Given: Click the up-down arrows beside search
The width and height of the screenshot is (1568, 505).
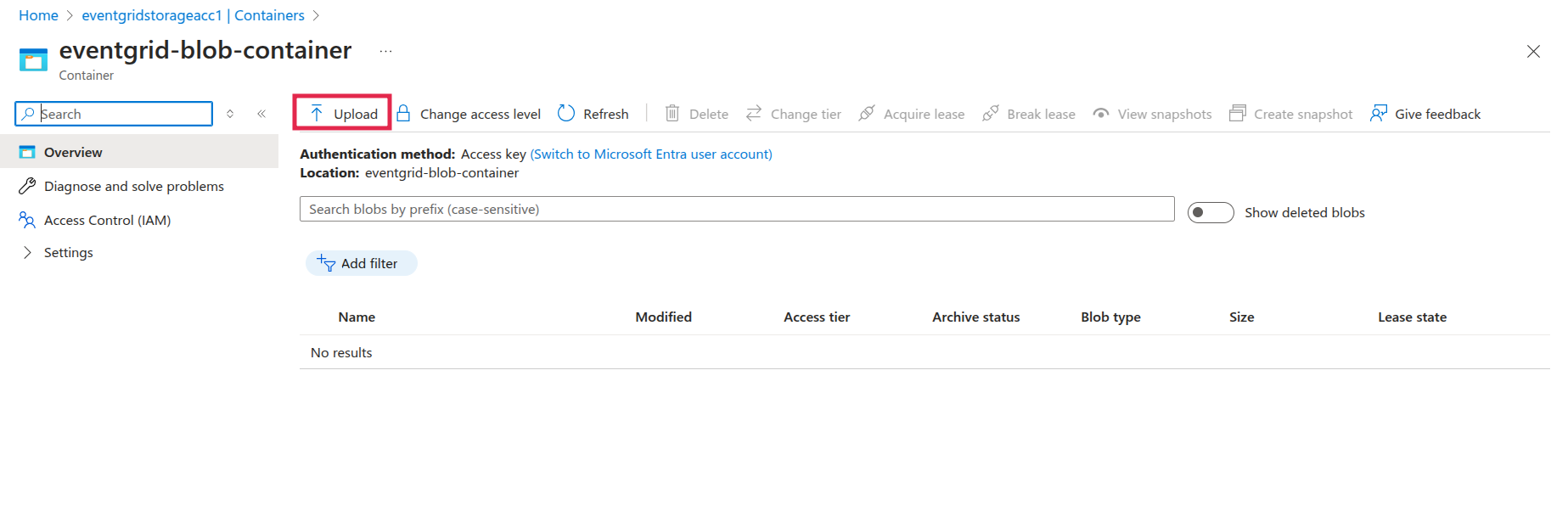Looking at the screenshot, I should click(230, 114).
